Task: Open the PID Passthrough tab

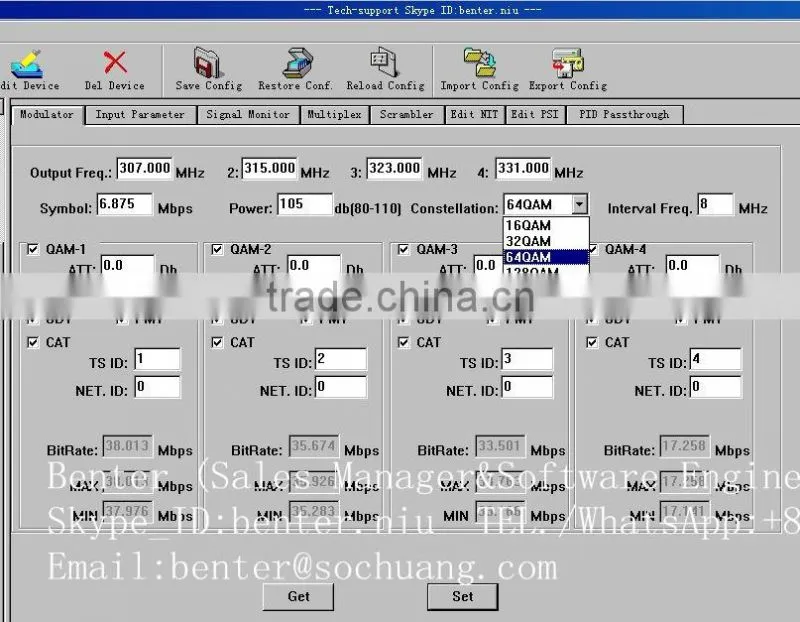Action: [624, 114]
